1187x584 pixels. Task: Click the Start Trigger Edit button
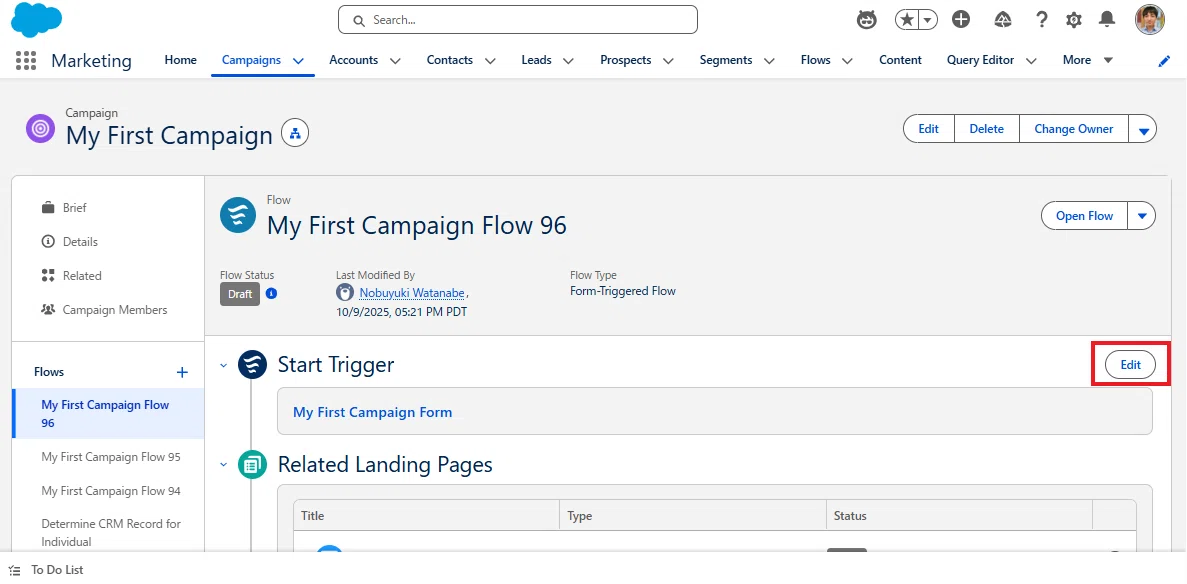(x=1130, y=364)
